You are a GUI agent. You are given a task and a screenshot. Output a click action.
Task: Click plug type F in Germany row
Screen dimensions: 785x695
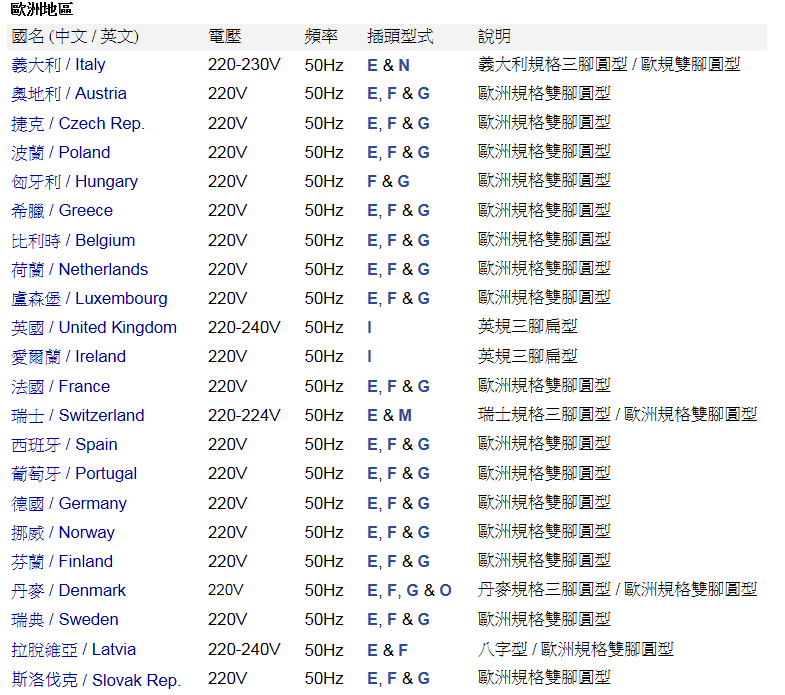[x=392, y=503]
